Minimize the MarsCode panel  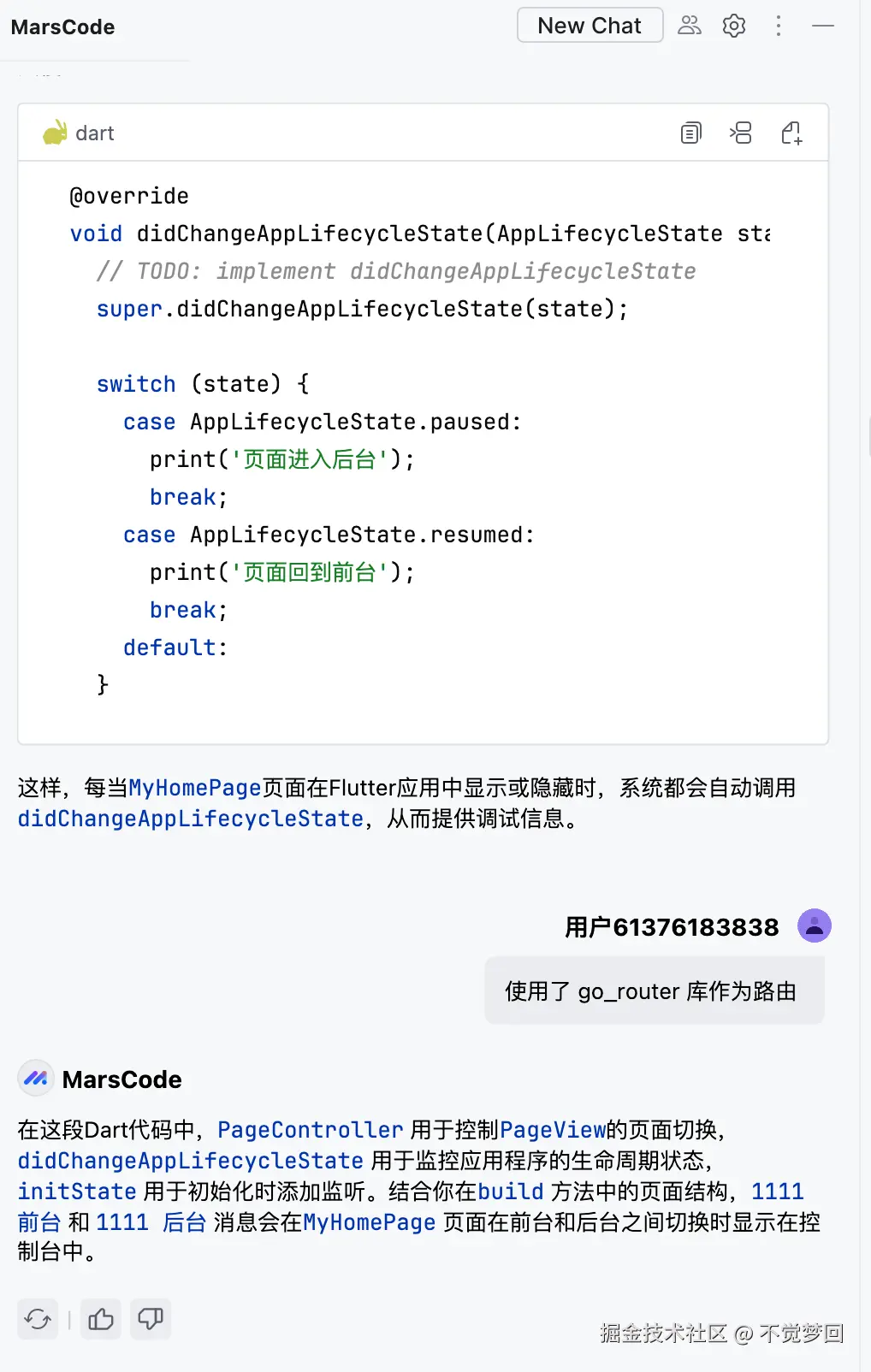(x=823, y=26)
